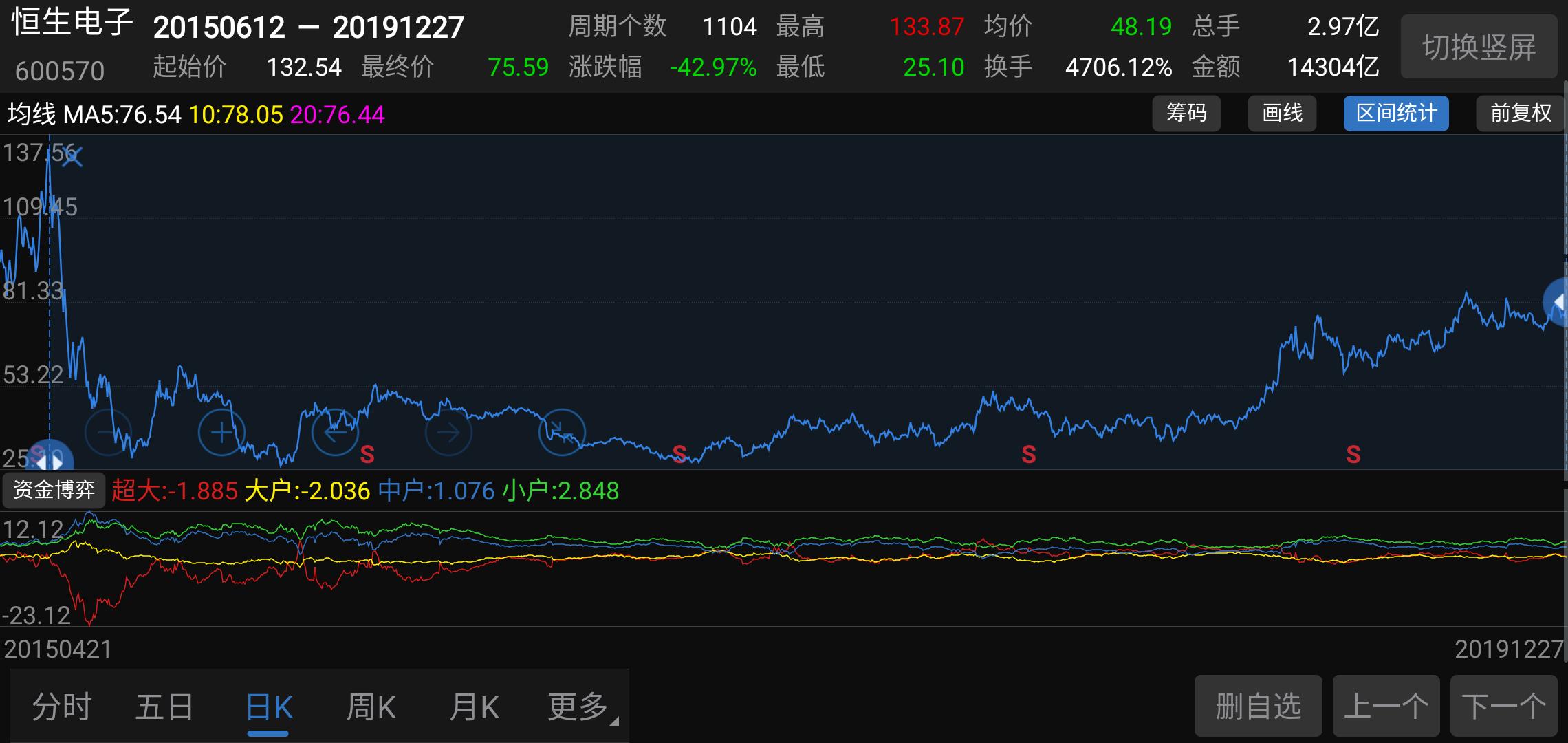This screenshot has height=743, width=1568.
Task: Click the pan-left arrow icon
Action: (335, 432)
